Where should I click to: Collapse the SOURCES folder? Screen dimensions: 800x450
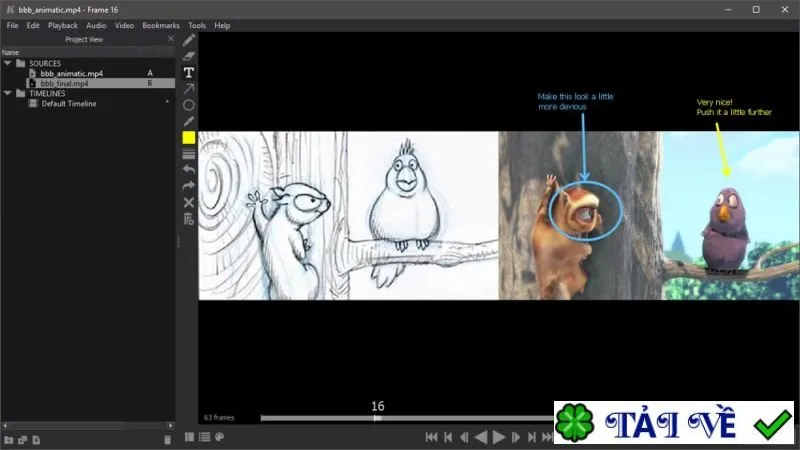(x=8, y=63)
